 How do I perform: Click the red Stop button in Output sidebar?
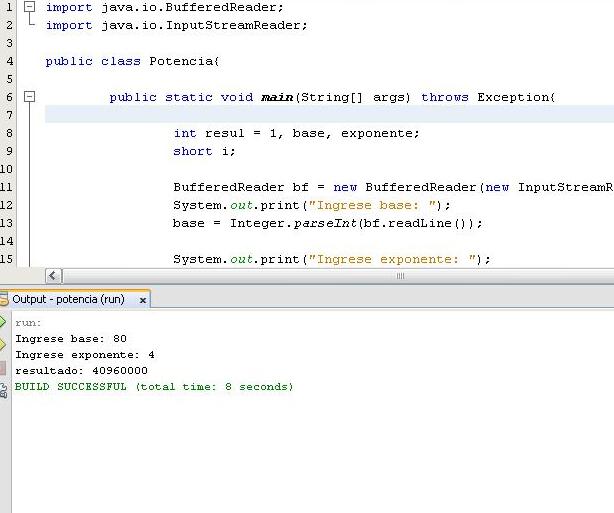pyautogui.click(x=3, y=368)
